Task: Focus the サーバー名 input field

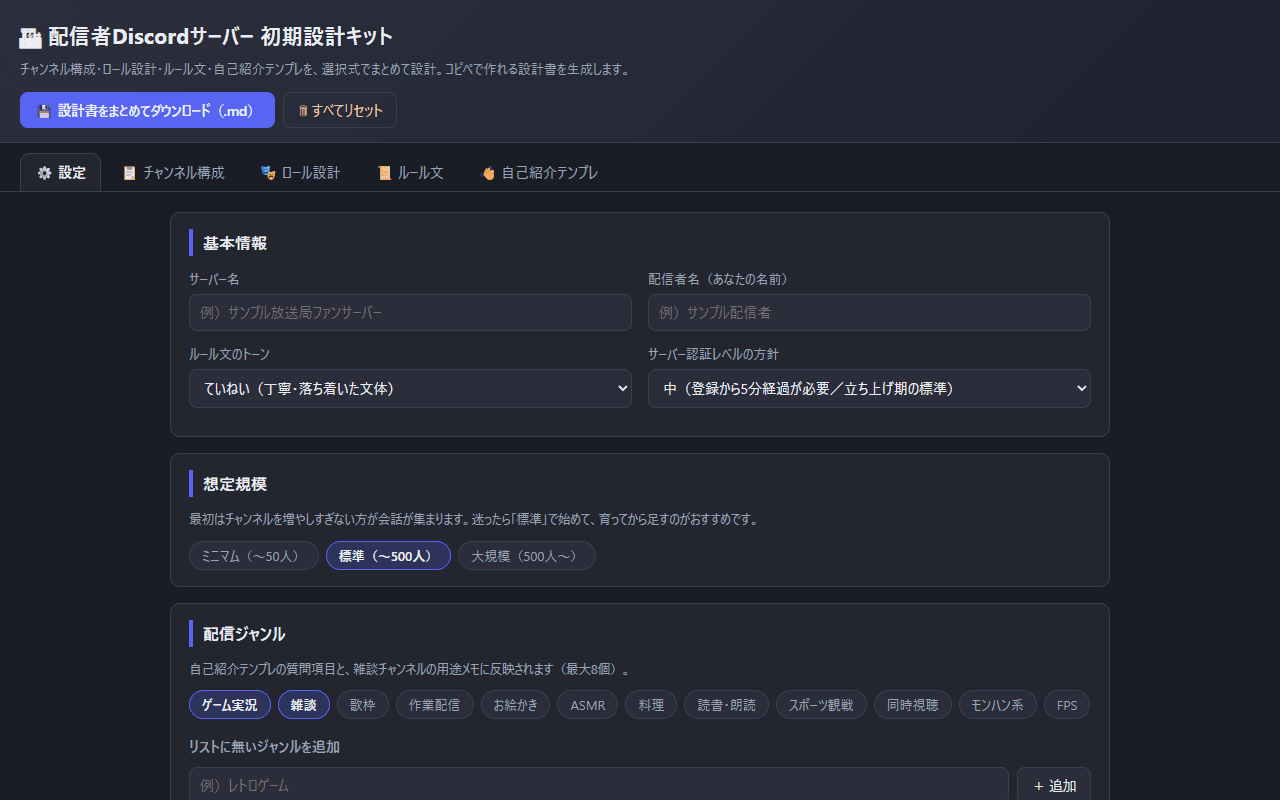Action: point(410,312)
